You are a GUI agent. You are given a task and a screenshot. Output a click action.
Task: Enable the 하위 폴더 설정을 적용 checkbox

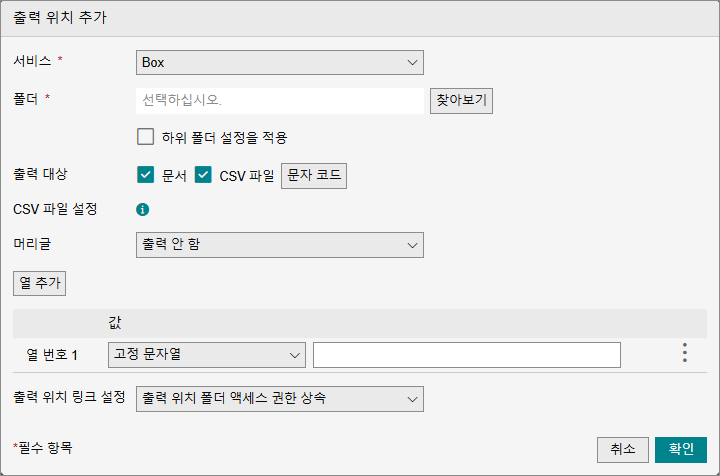[146, 137]
